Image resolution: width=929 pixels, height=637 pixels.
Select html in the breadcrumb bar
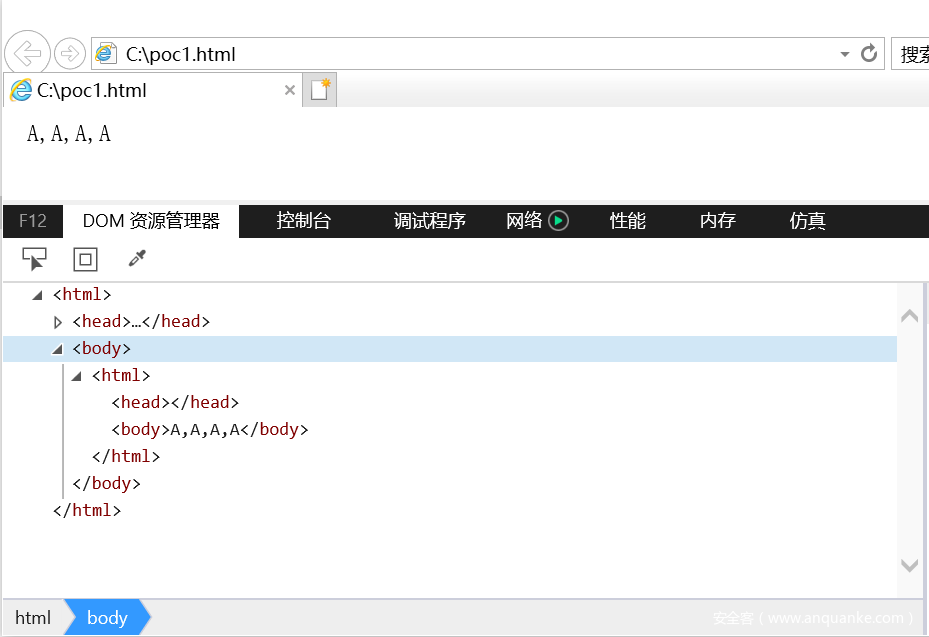click(33, 617)
